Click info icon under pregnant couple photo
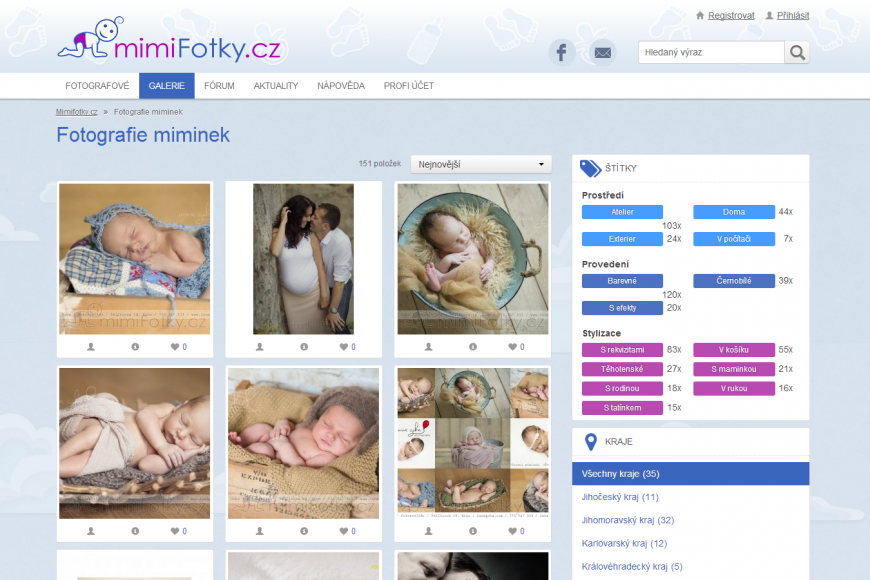The width and height of the screenshot is (870, 580). click(304, 347)
